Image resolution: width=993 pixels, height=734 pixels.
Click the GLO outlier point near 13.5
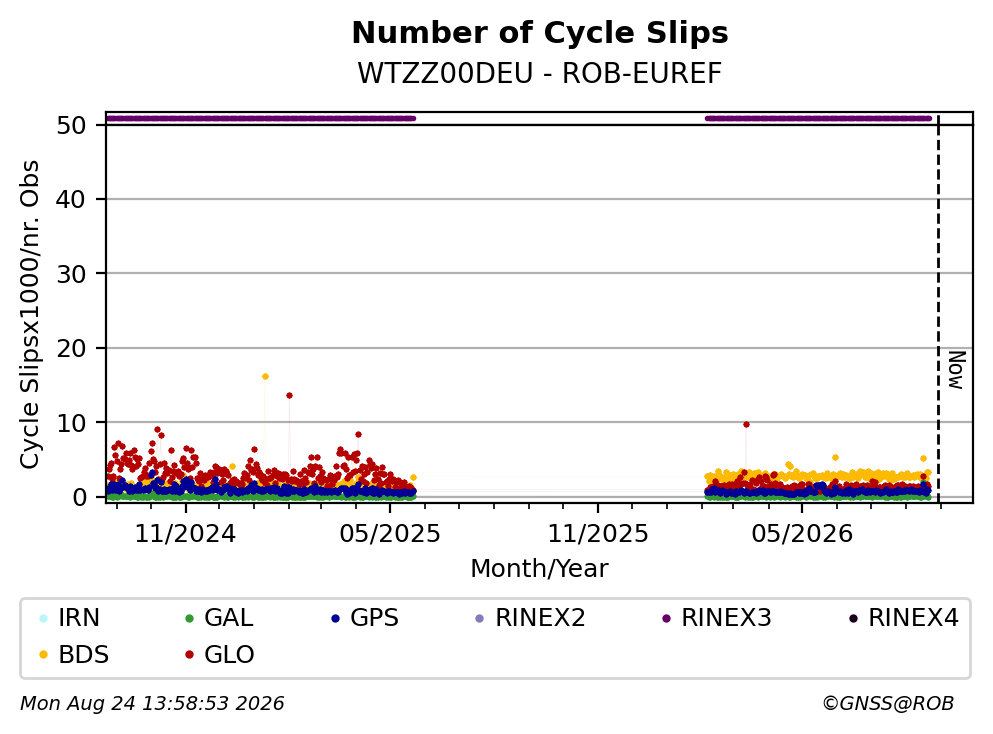click(289, 396)
